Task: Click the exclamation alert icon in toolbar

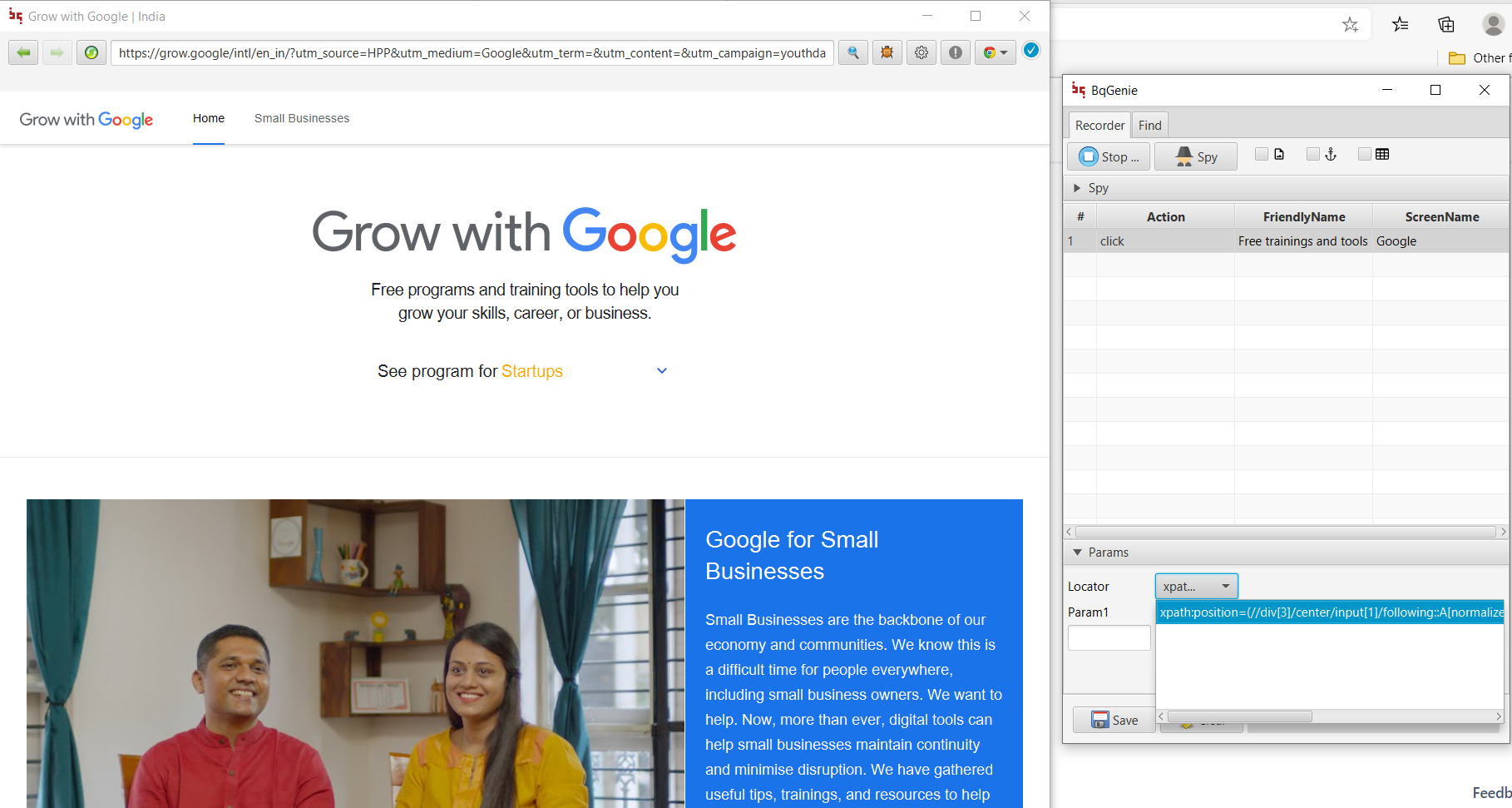Action: pos(956,52)
